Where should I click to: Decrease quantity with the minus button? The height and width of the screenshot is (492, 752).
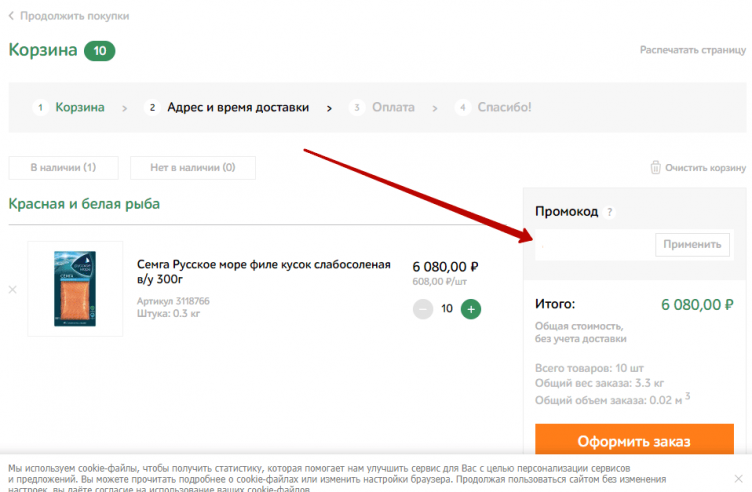[423, 308]
